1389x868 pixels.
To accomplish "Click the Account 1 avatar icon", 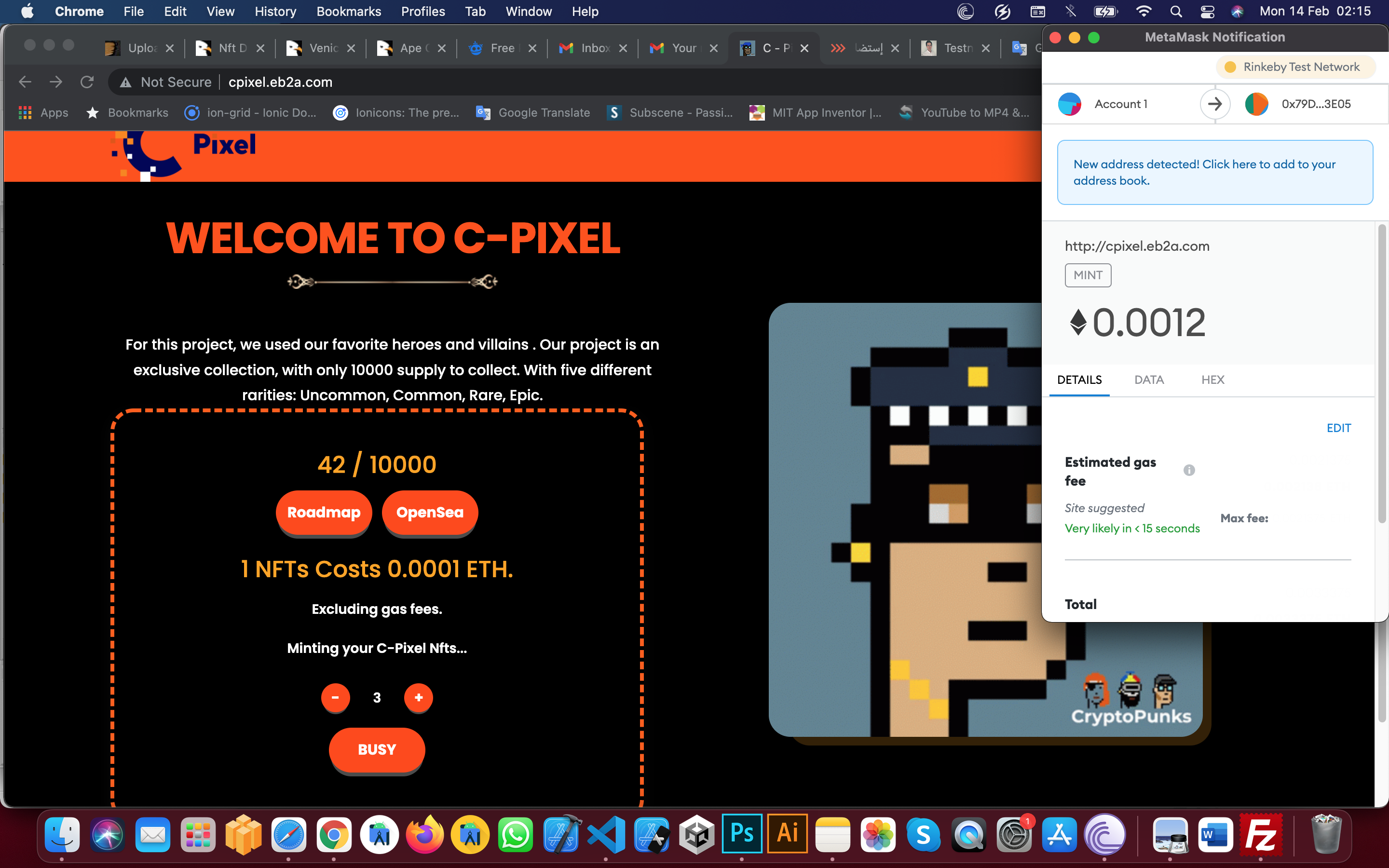I will coord(1069,104).
